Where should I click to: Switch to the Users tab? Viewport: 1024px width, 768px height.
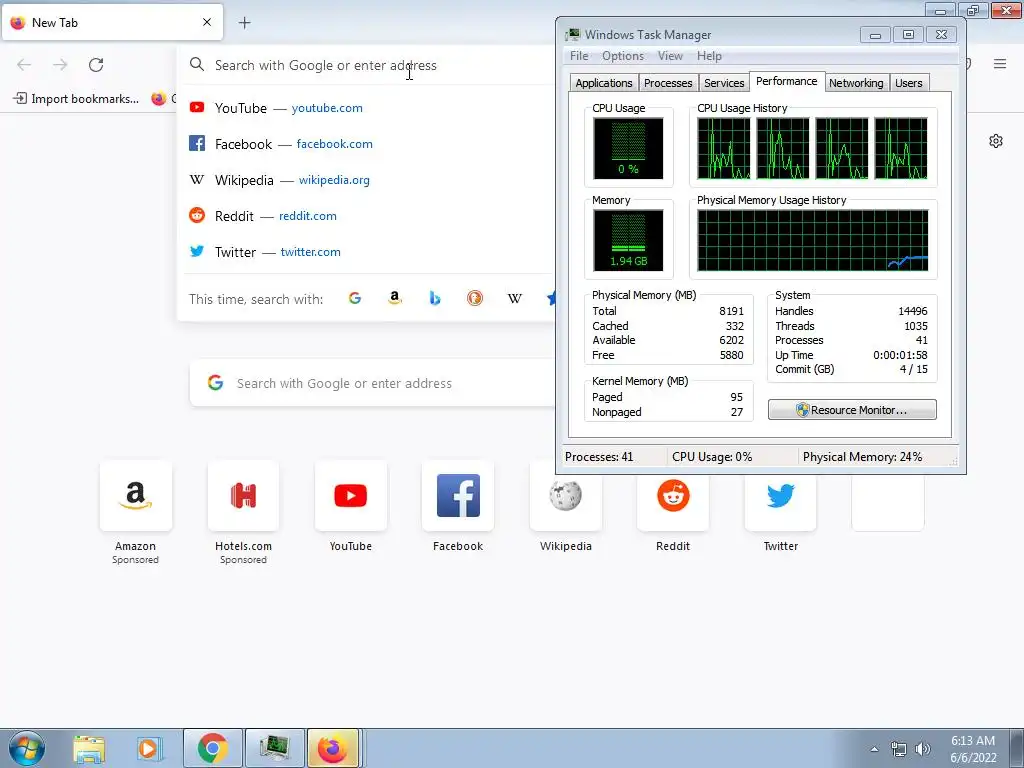click(x=908, y=83)
